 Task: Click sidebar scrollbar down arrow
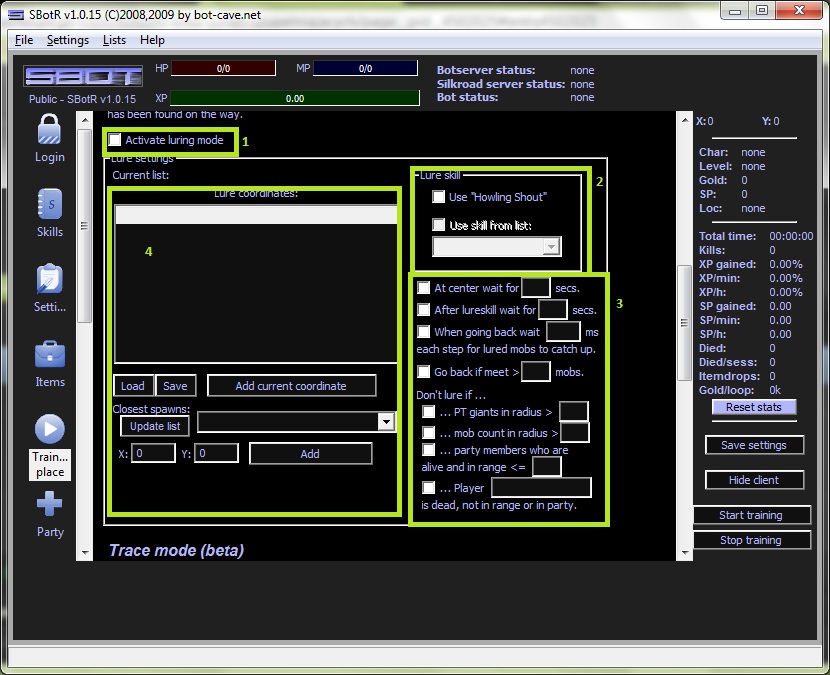(85, 553)
